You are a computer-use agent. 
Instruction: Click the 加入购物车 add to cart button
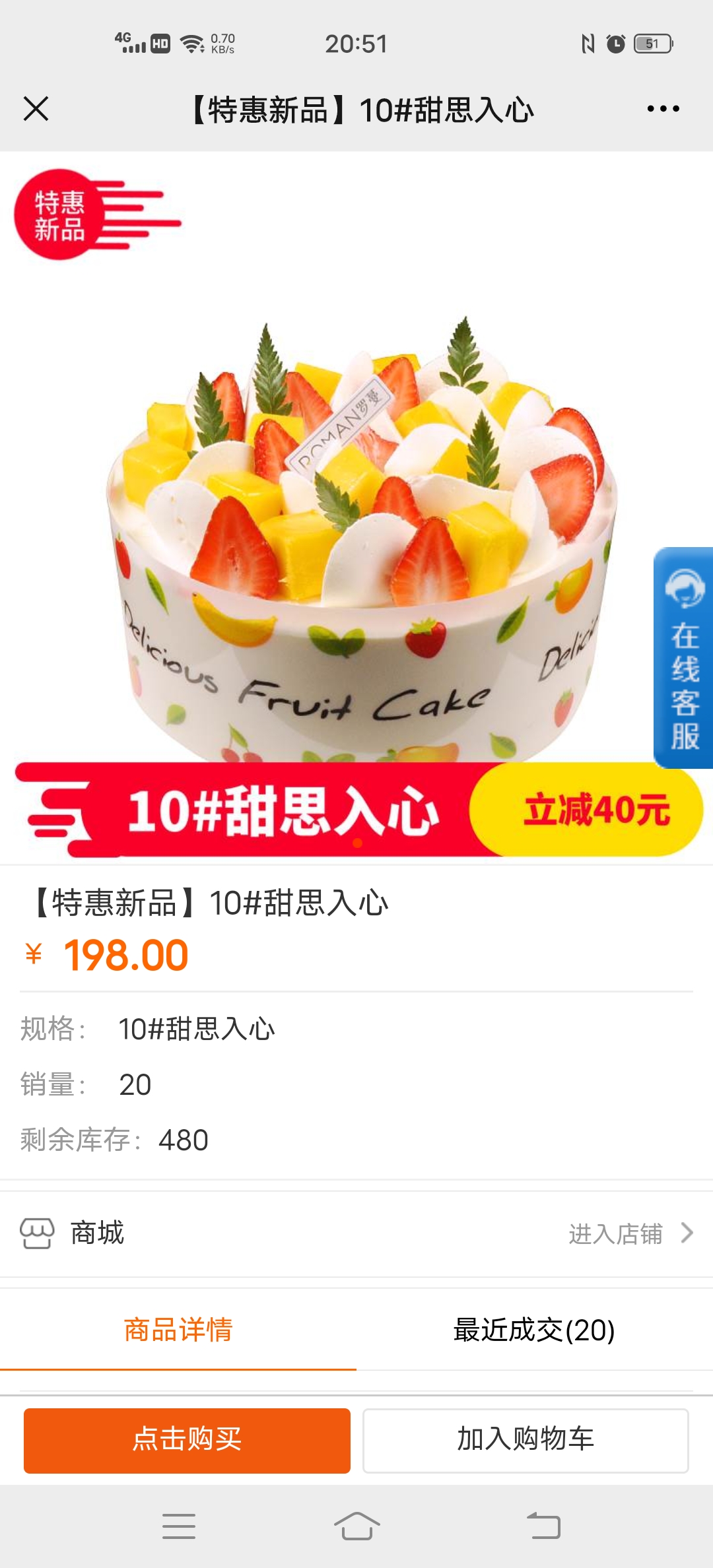pyautogui.click(x=526, y=1441)
